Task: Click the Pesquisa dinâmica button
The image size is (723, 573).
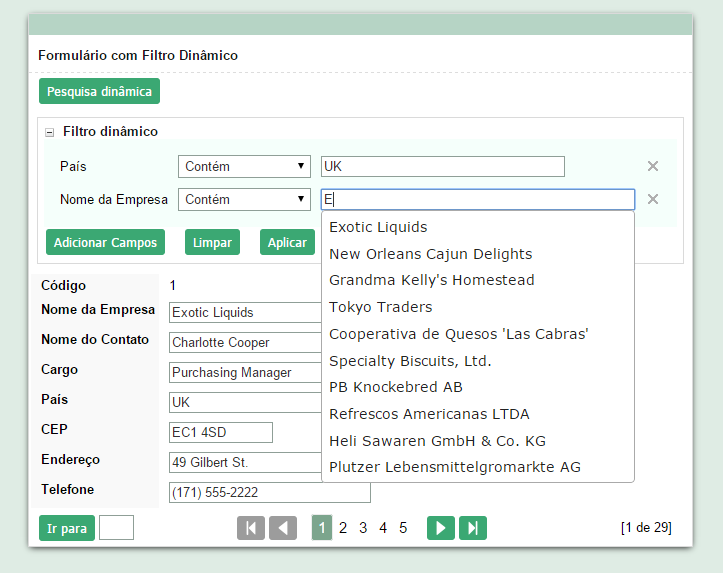Action: [x=99, y=91]
